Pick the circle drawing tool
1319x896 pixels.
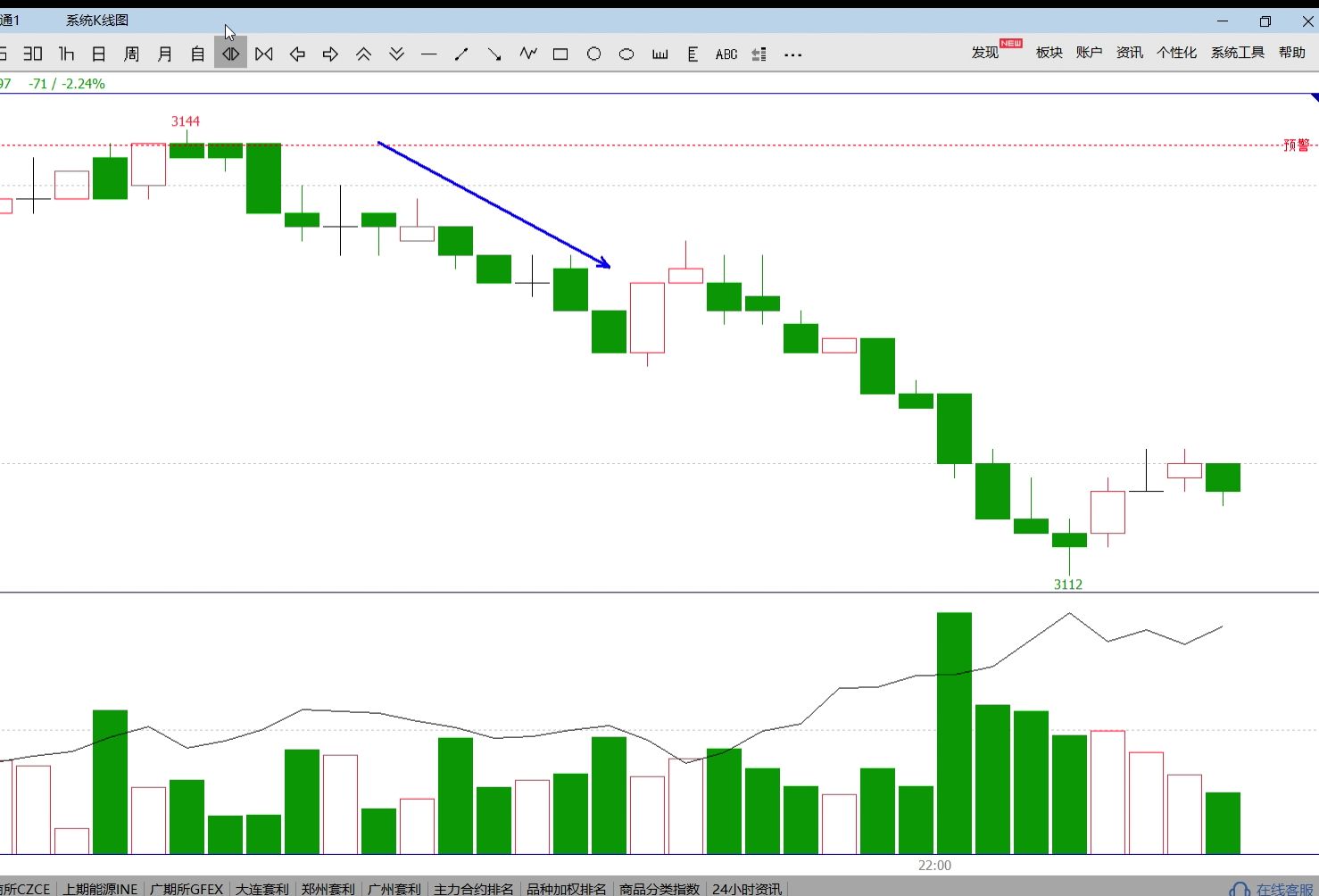593,54
